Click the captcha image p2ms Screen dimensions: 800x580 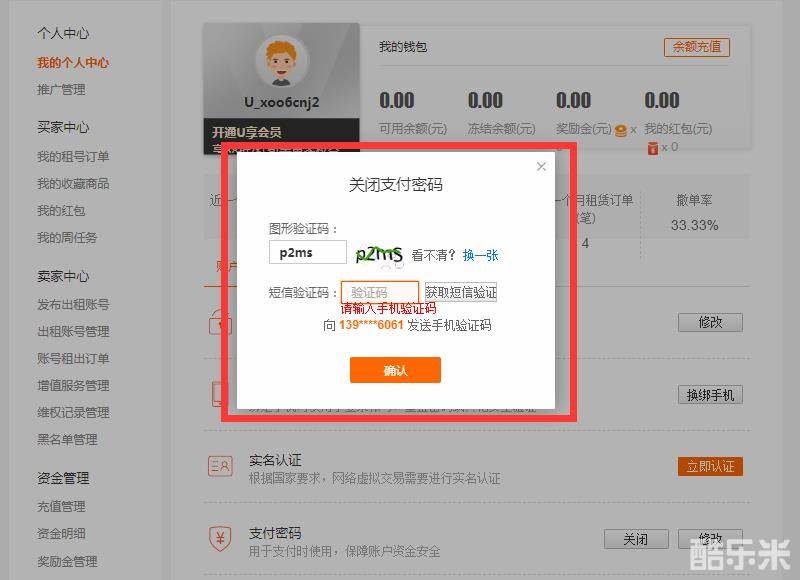379,255
